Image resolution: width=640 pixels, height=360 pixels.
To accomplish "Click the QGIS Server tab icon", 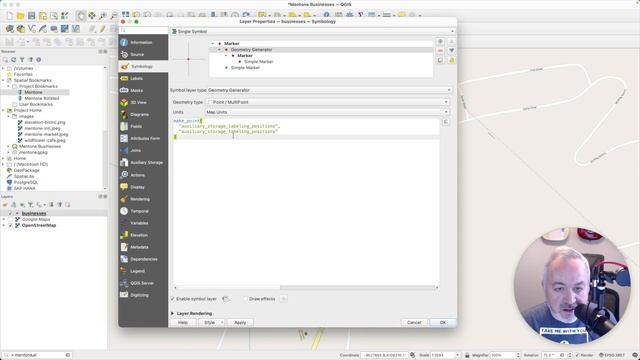I will [x=124, y=283].
